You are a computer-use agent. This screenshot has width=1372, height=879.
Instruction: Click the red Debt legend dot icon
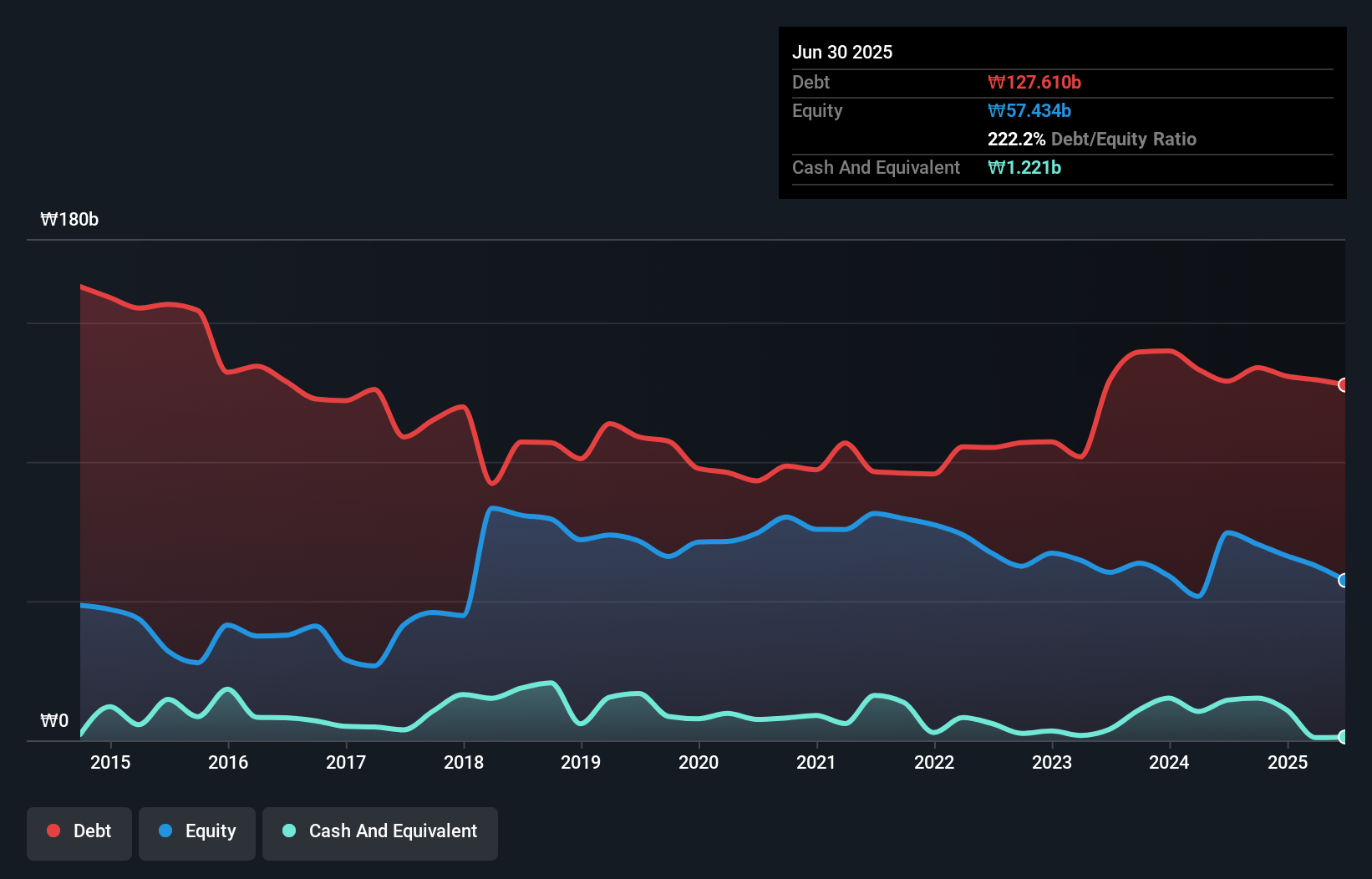click(x=53, y=831)
